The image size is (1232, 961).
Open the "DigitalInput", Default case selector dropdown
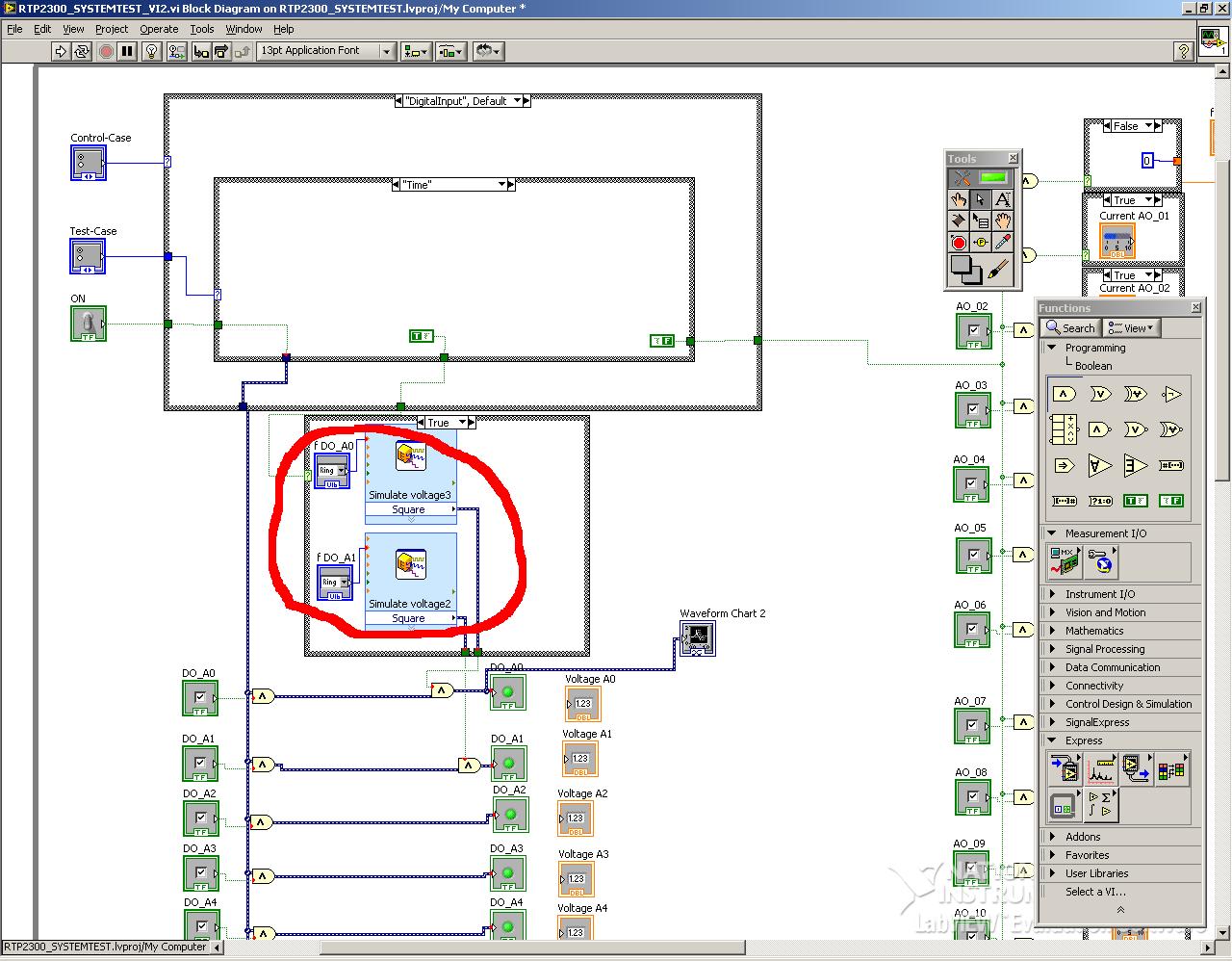pyautogui.click(x=462, y=101)
